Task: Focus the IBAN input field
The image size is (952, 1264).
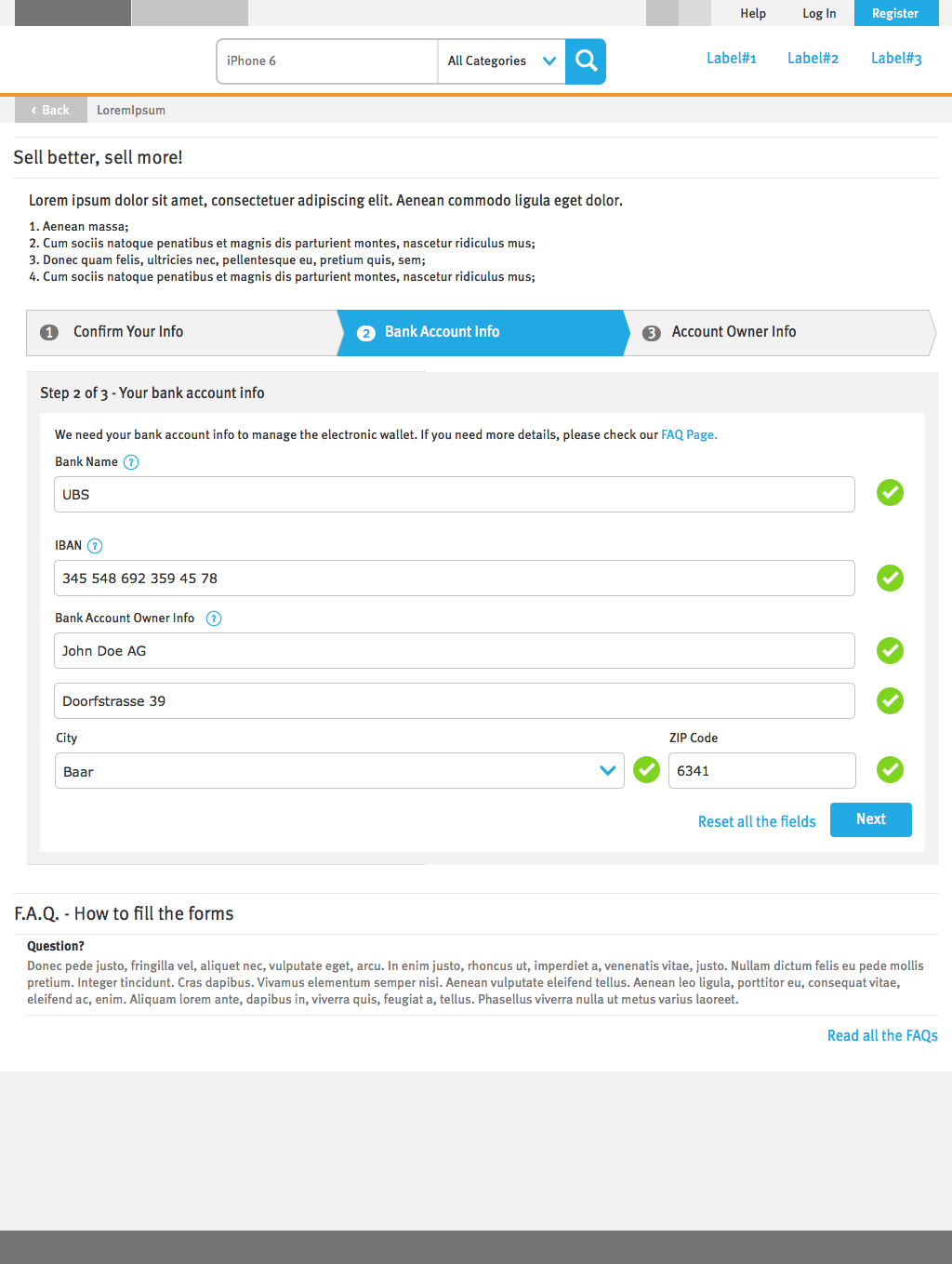Action: pyautogui.click(x=455, y=579)
